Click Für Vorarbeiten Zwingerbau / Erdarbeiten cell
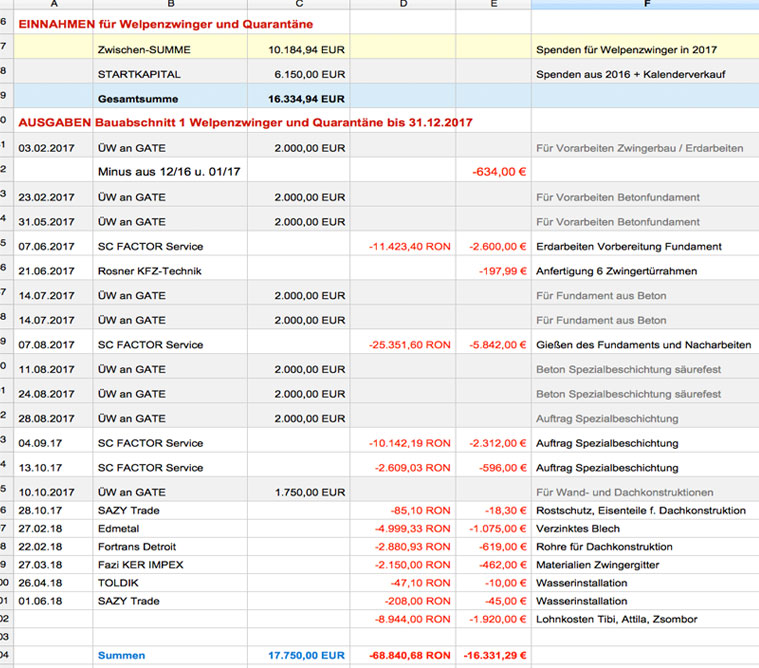The height and width of the screenshot is (668, 759). tap(645, 145)
